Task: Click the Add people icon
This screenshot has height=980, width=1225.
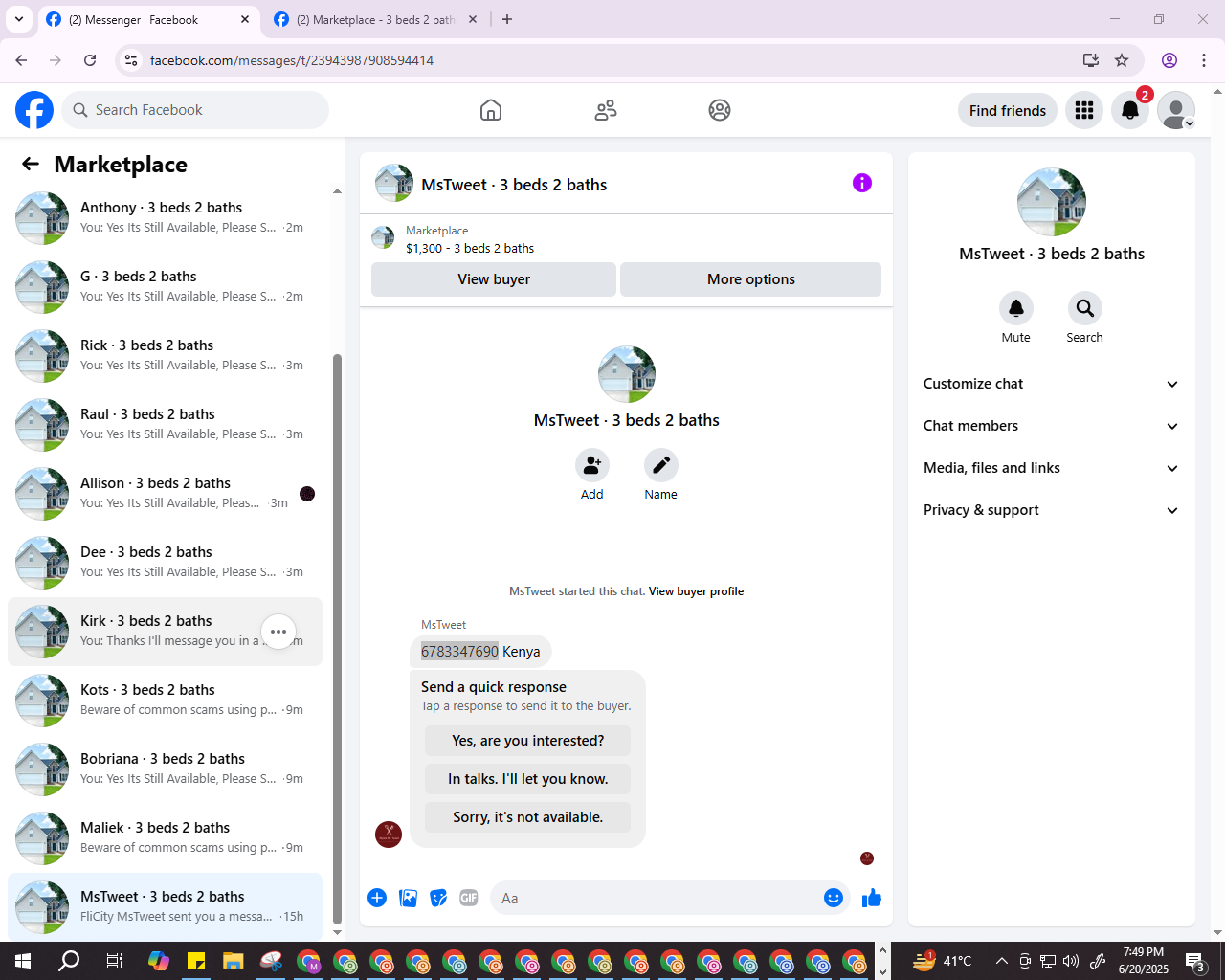Action: click(592, 465)
